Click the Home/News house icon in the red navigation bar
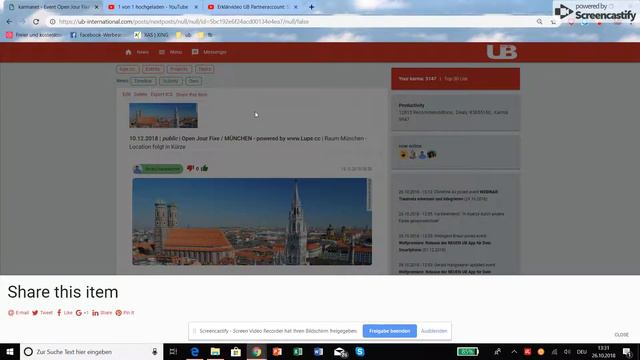640x360 pixels. click(x=129, y=52)
